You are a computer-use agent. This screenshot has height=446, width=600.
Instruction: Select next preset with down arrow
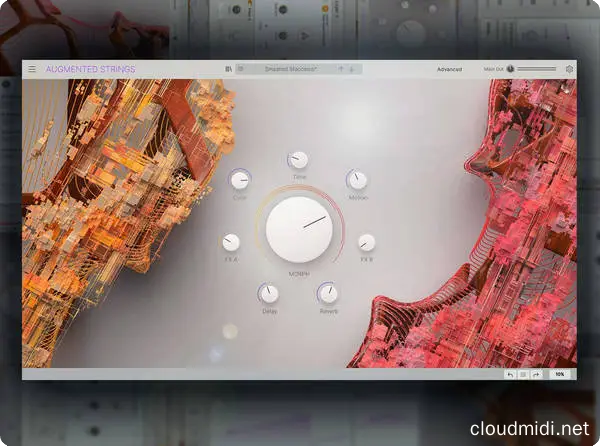pyautogui.click(x=353, y=70)
